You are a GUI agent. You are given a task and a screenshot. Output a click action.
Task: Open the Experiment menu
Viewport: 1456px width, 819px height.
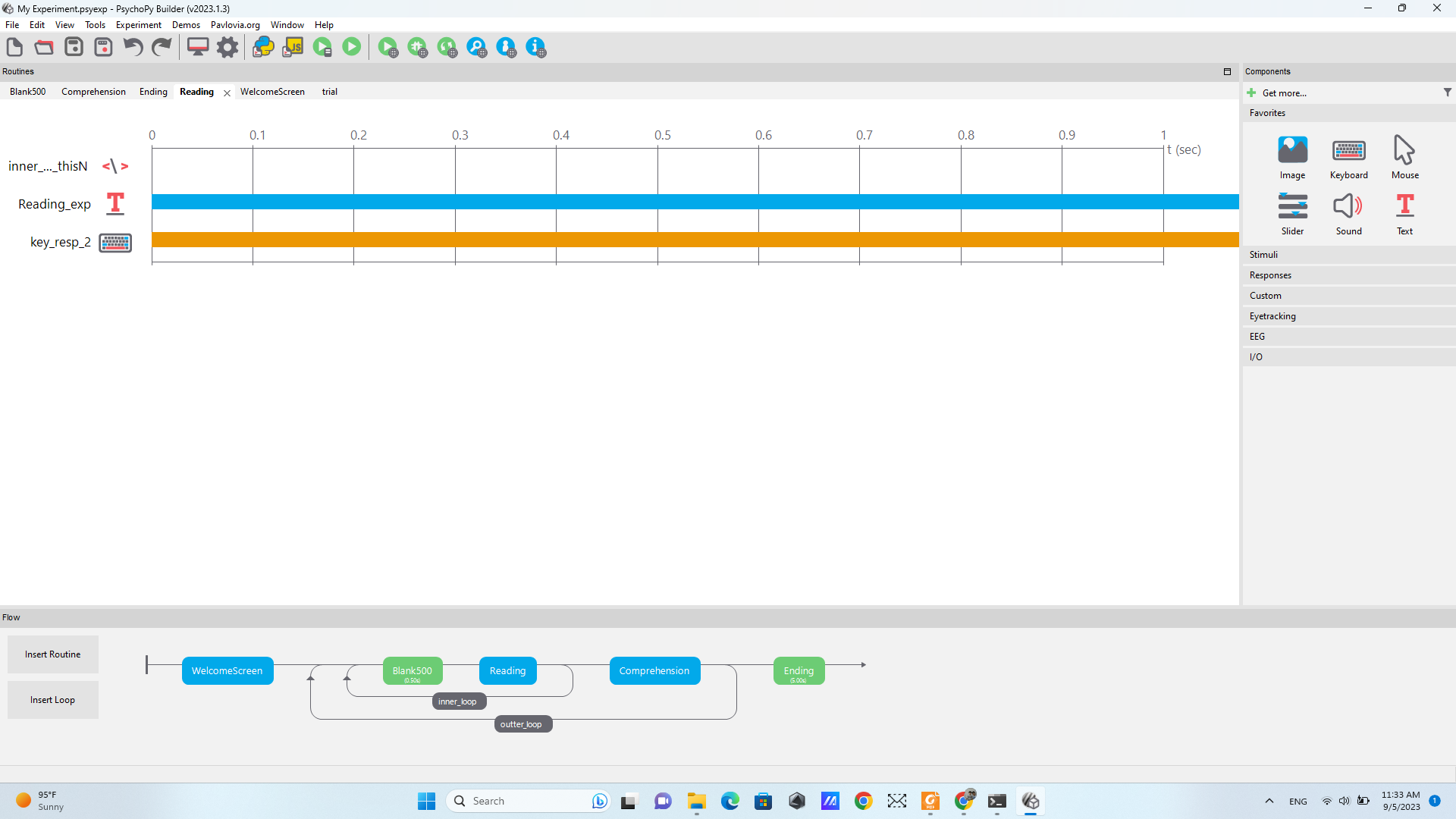coord(138,25)
